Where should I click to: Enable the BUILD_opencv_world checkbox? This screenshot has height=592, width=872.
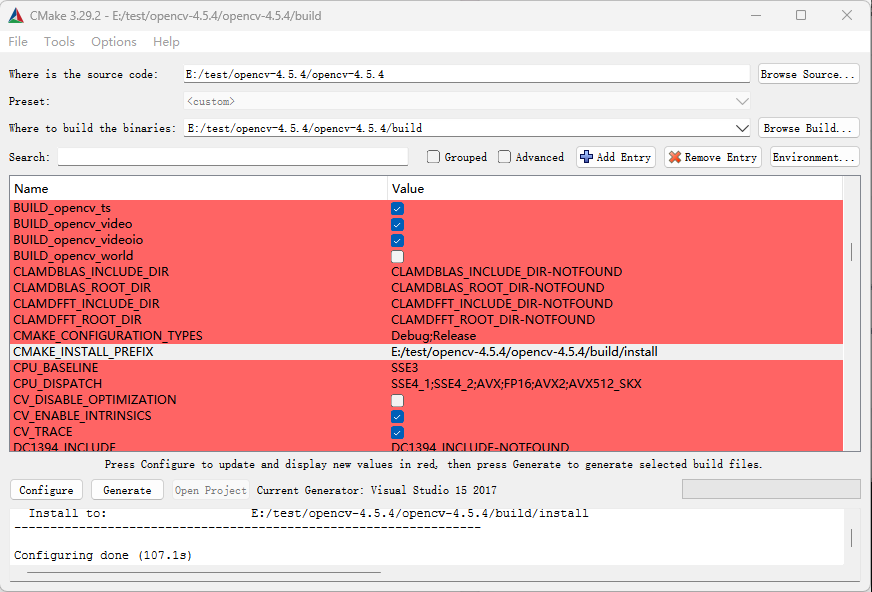click(397, 255)
